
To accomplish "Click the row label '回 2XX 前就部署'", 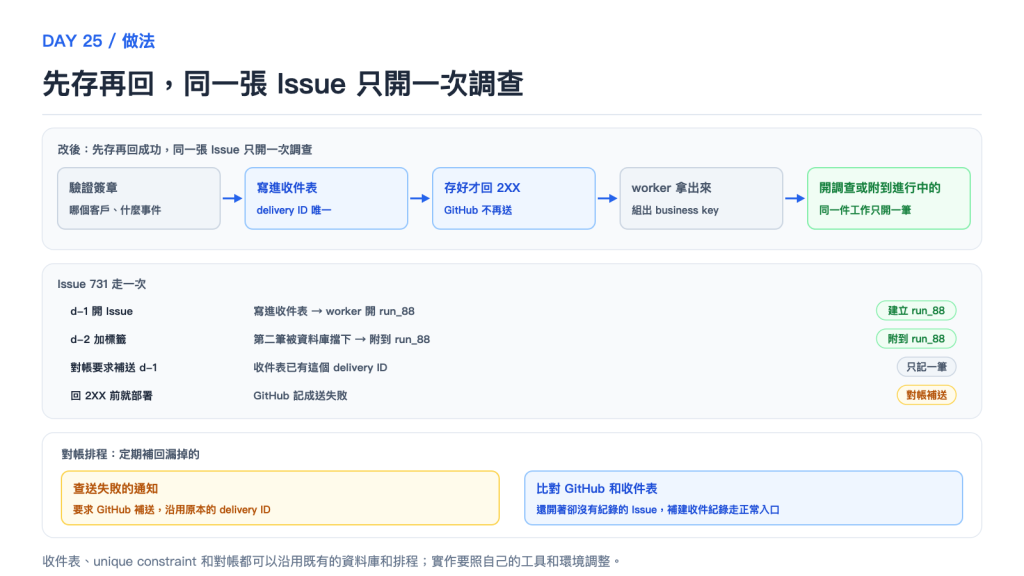I will (x=112, y=396).
